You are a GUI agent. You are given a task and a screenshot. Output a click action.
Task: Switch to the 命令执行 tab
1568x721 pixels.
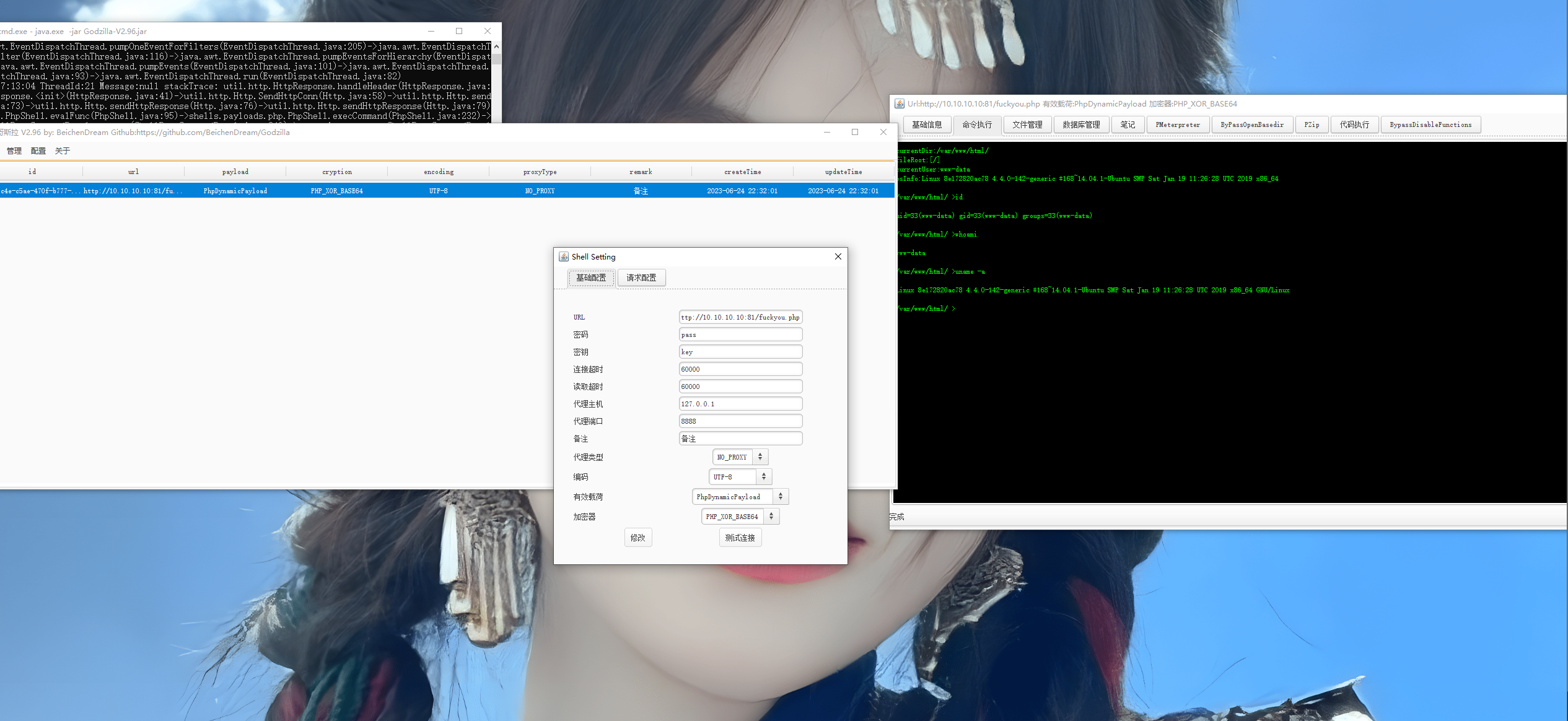click(977, 125)
